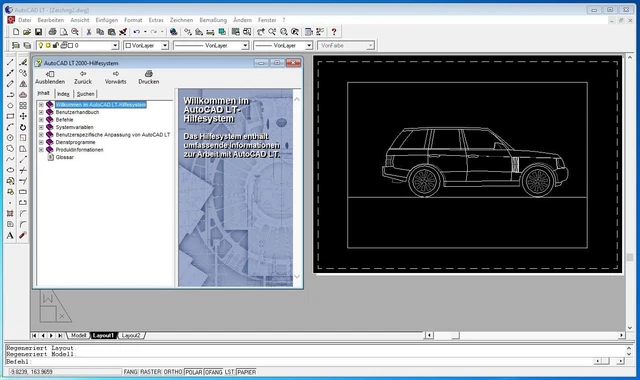
Task: Click the Paste clipboard icon
Action: point(111,31)
